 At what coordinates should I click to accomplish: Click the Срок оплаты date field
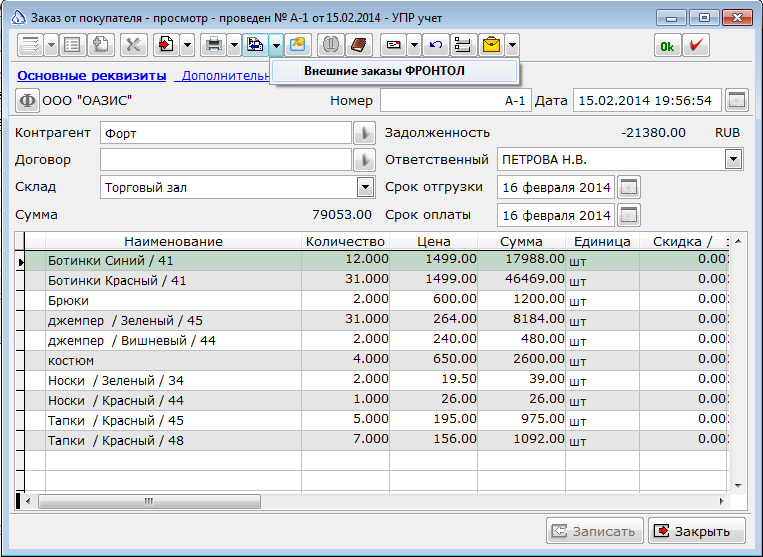click(556, 215)
